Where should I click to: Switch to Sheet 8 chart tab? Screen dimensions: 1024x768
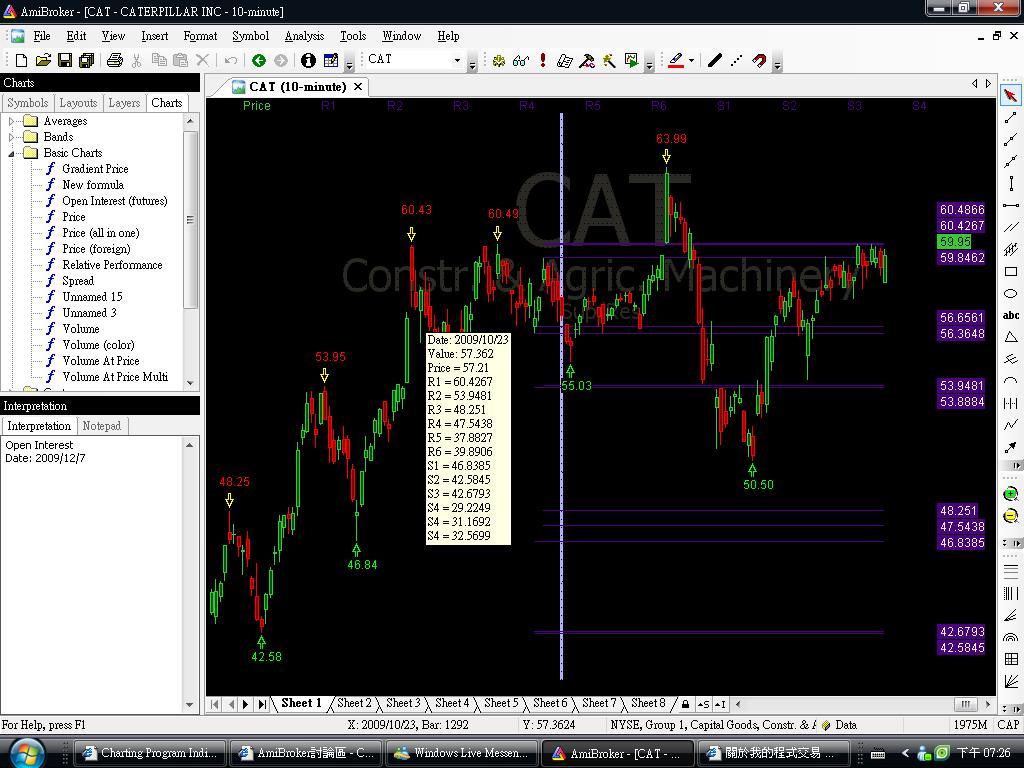click(648, 703)
